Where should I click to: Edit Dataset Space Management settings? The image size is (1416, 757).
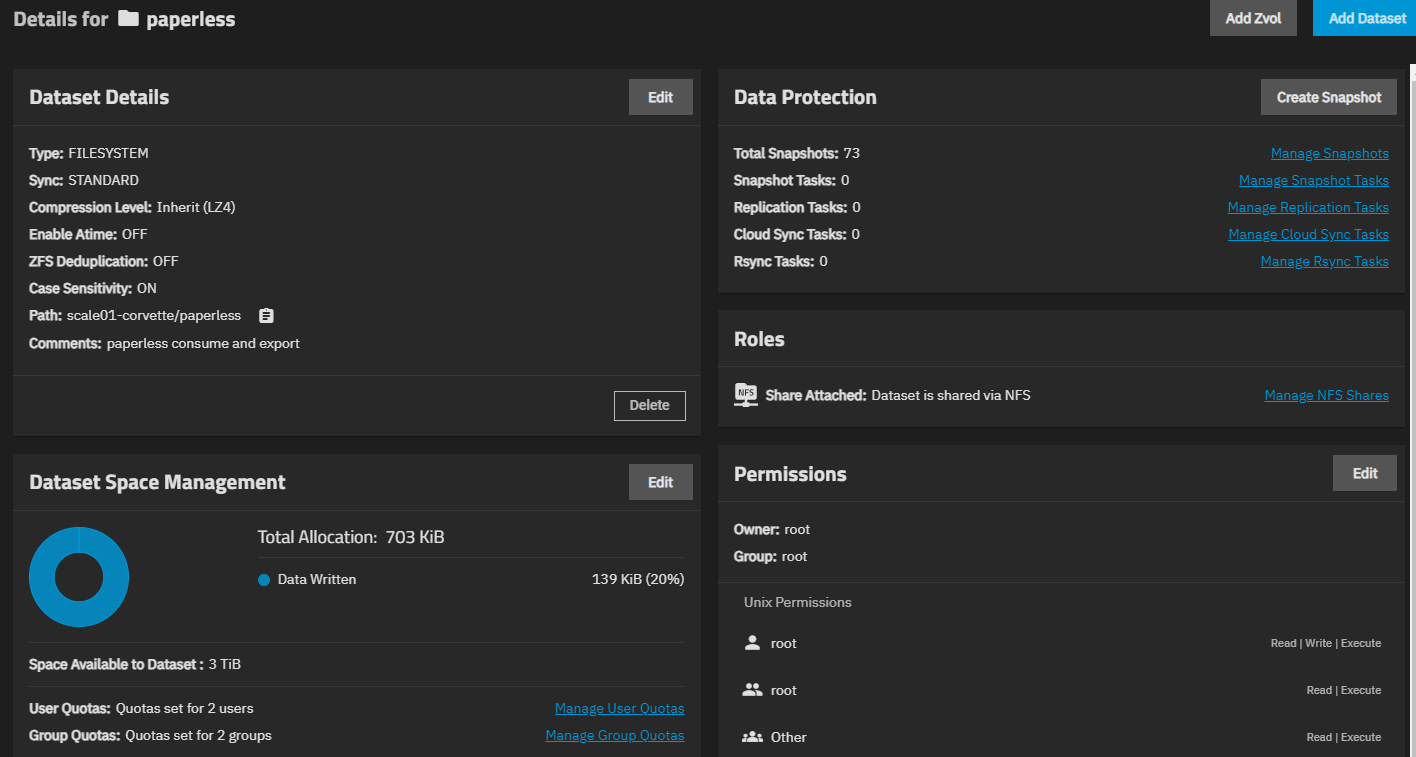pos(660,482)
